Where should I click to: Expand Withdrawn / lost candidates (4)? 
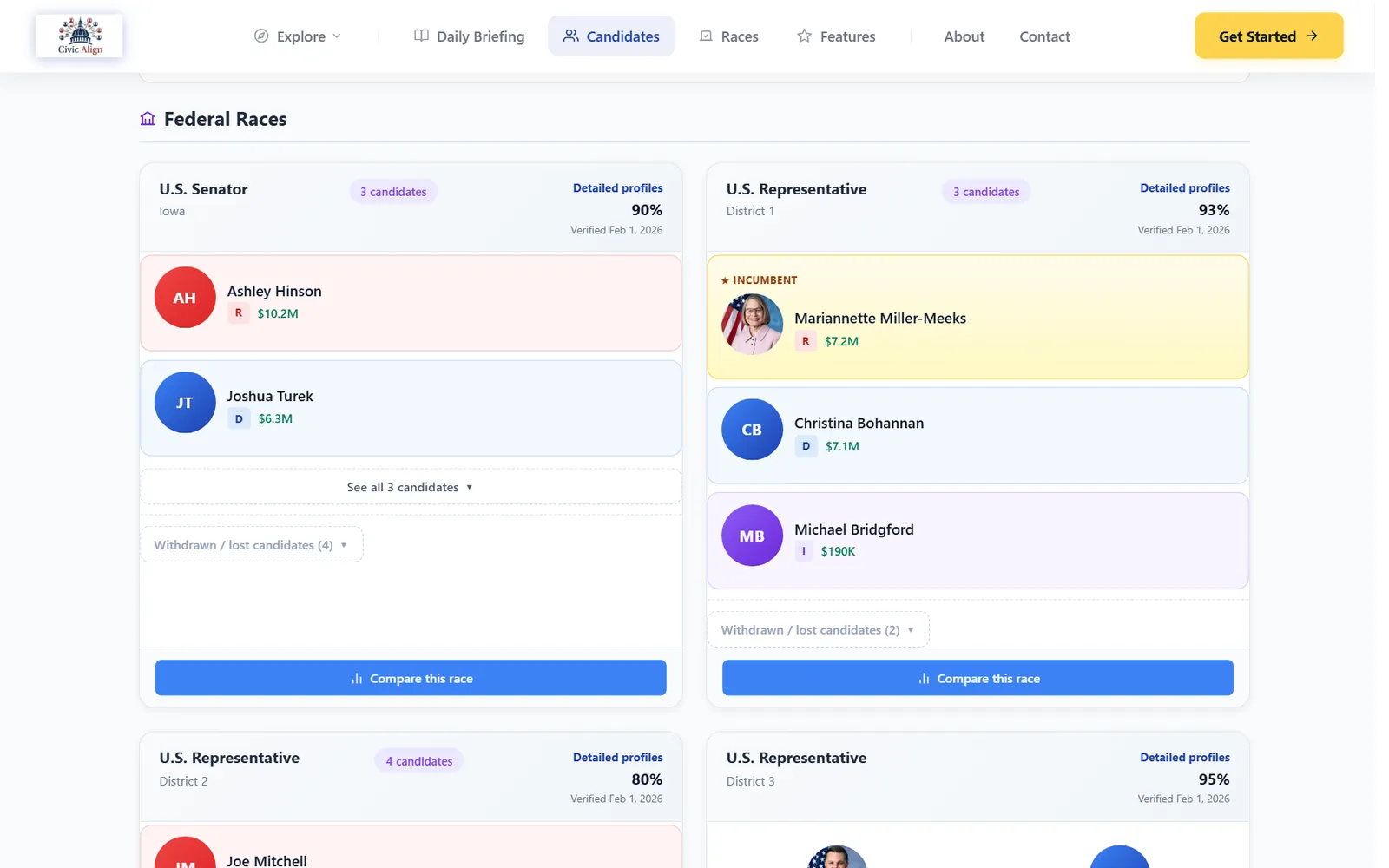point(252,545)
